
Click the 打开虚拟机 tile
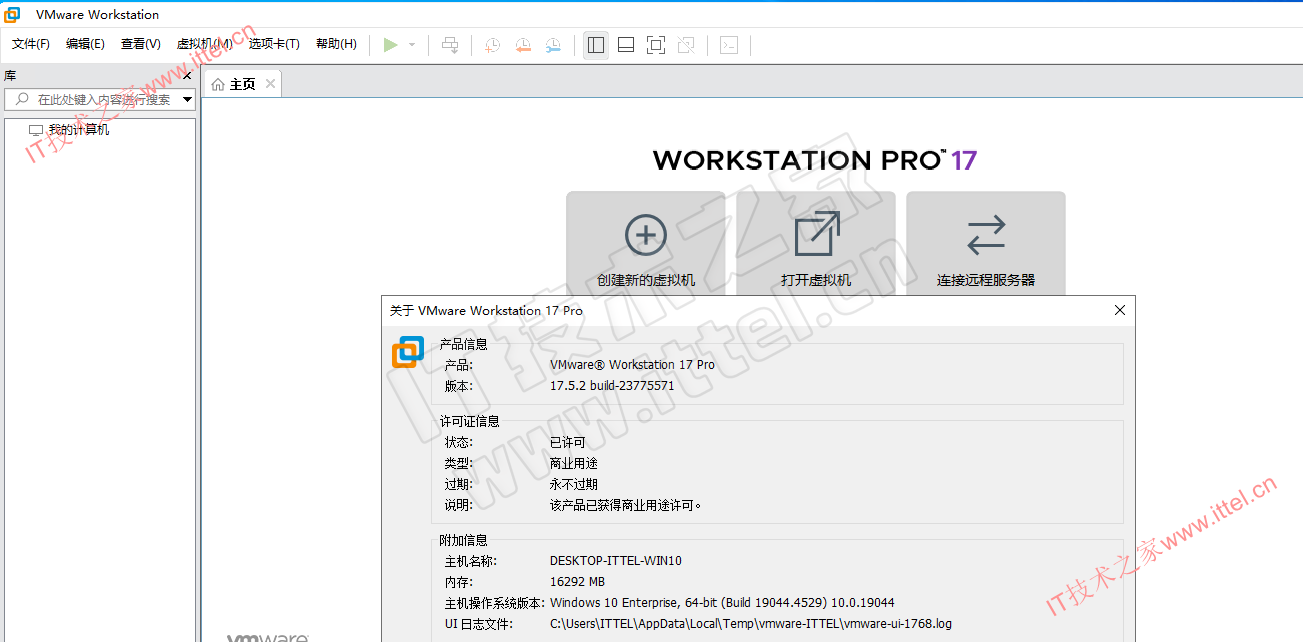pyautogui.click(x=816, y=244)
